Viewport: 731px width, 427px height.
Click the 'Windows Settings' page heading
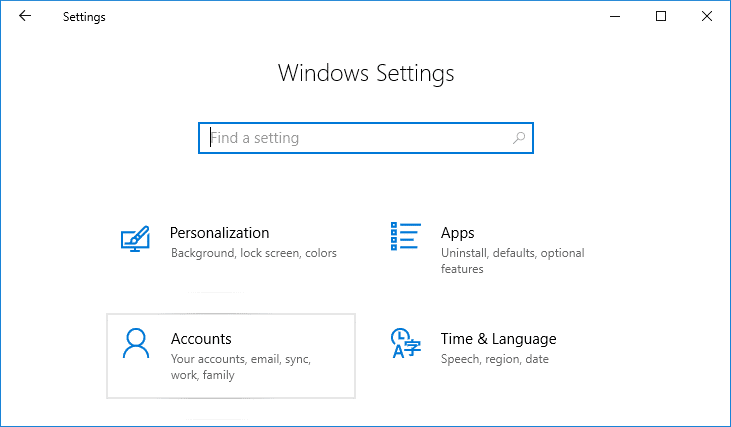366,73
